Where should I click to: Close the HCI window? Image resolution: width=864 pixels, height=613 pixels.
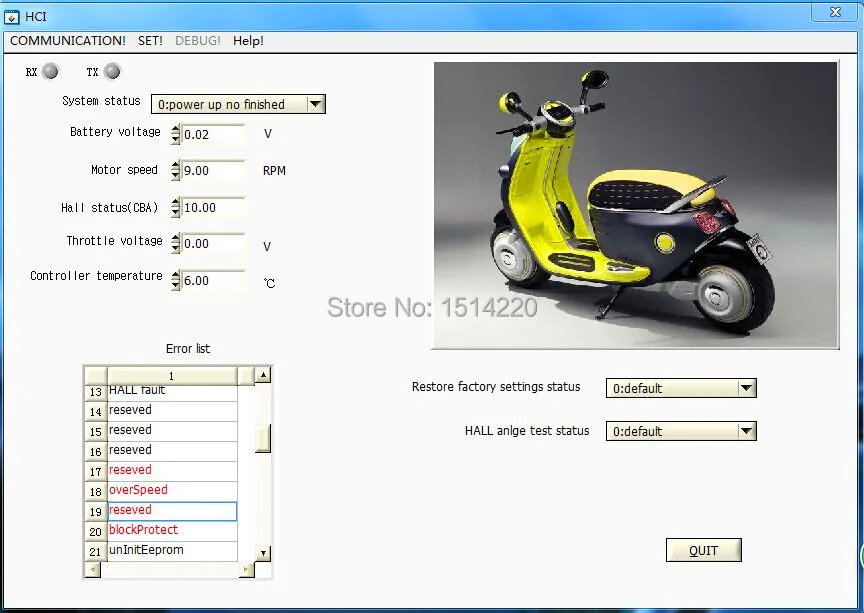point(835,12)
